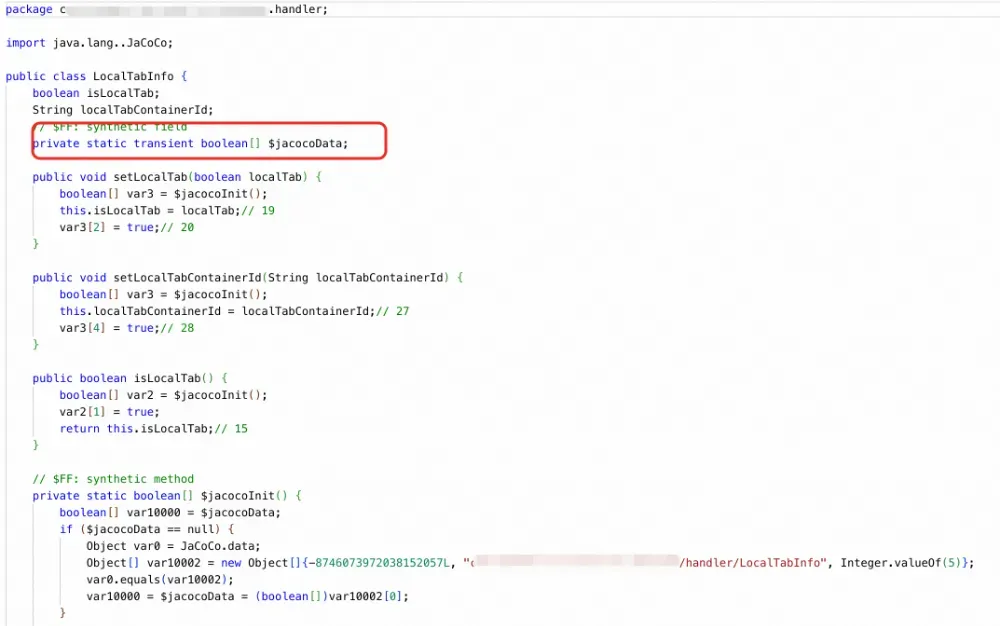Image resolution: width=1000 pixels, height=626 pixels.
Task: Click the 'var3[2] = true;// 20' line
Action: click(x=126, y=228)
